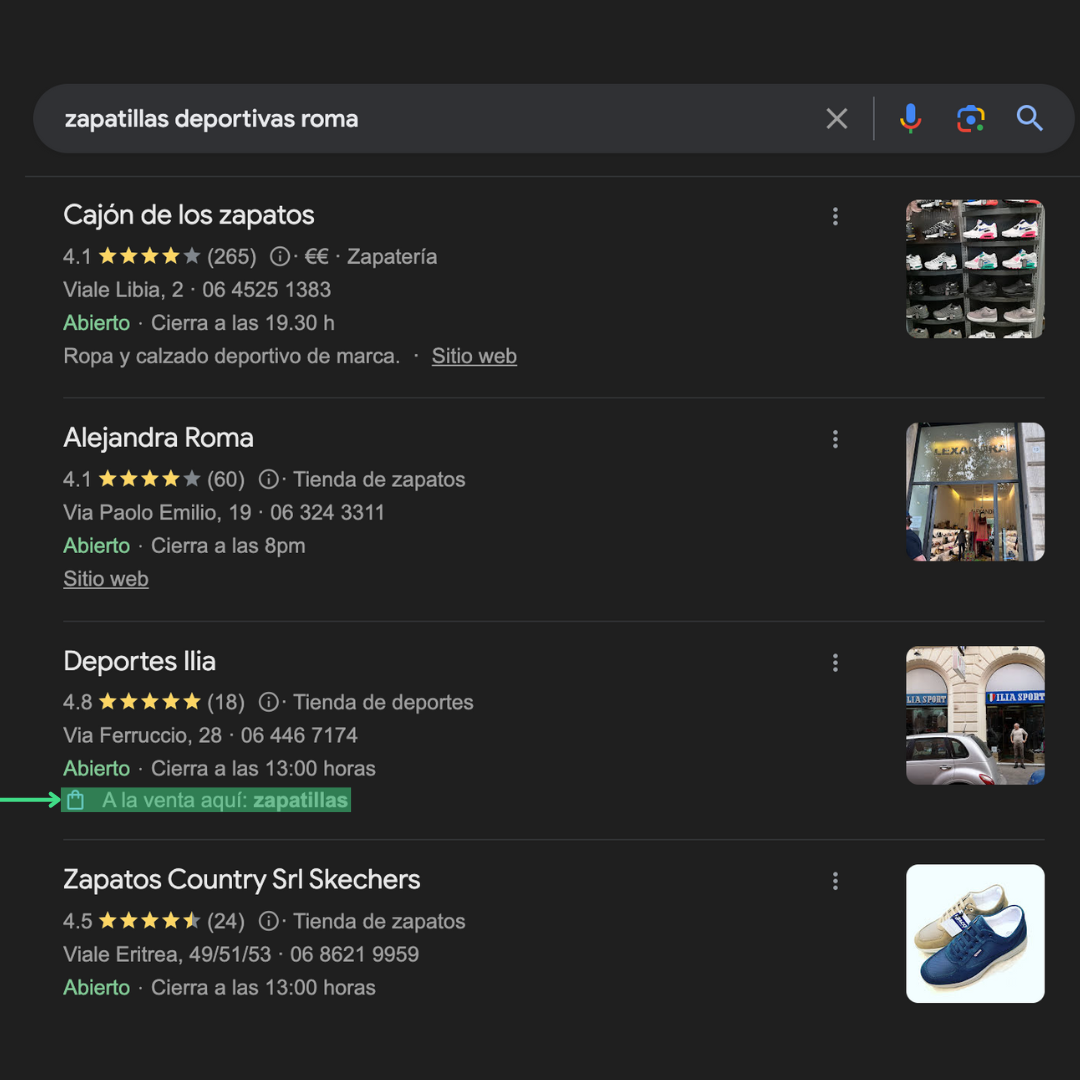The height and width of the screenshot is (1080, 1080).
Task: Click the review count (60) for Alejandra Roma
Action: pos(226,479)
